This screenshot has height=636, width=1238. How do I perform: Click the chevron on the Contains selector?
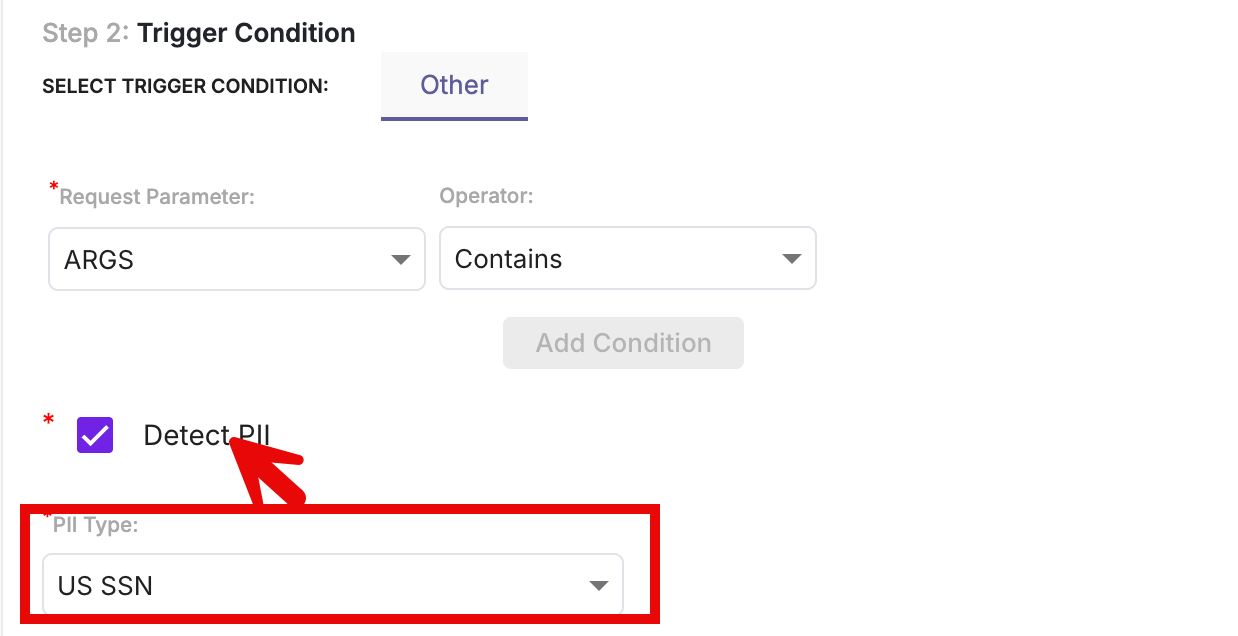click(x=792, y=258)
